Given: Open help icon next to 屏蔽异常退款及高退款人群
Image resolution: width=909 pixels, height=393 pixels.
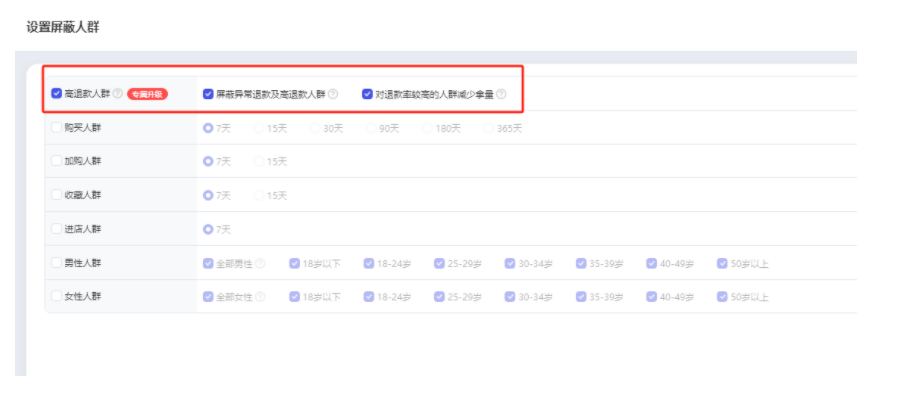Looking at the screenshot, I should 333,94.
